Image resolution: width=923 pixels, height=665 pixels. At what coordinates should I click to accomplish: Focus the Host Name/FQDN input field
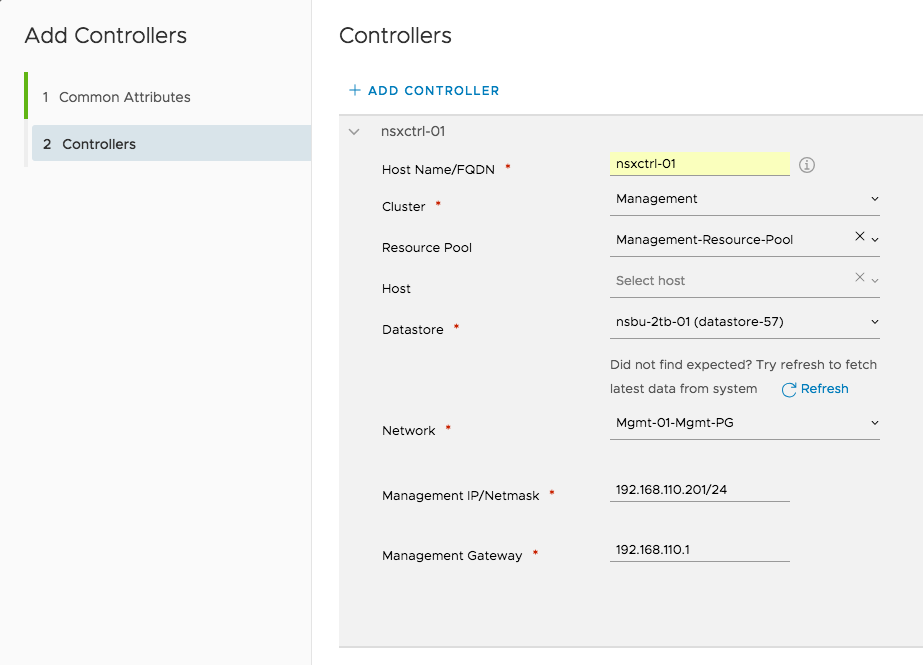tap(699, 164)
